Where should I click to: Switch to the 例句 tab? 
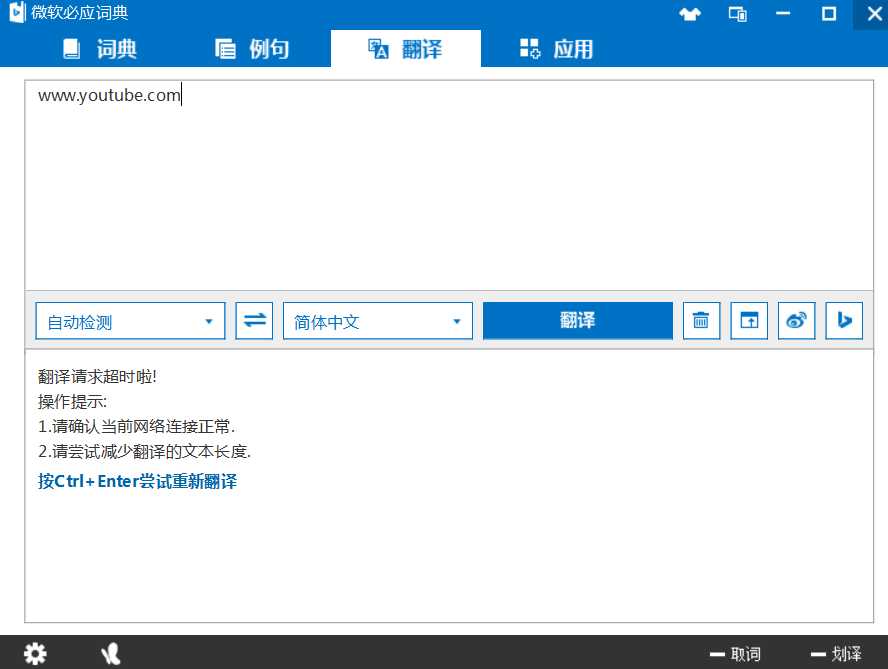click(252, 49)
